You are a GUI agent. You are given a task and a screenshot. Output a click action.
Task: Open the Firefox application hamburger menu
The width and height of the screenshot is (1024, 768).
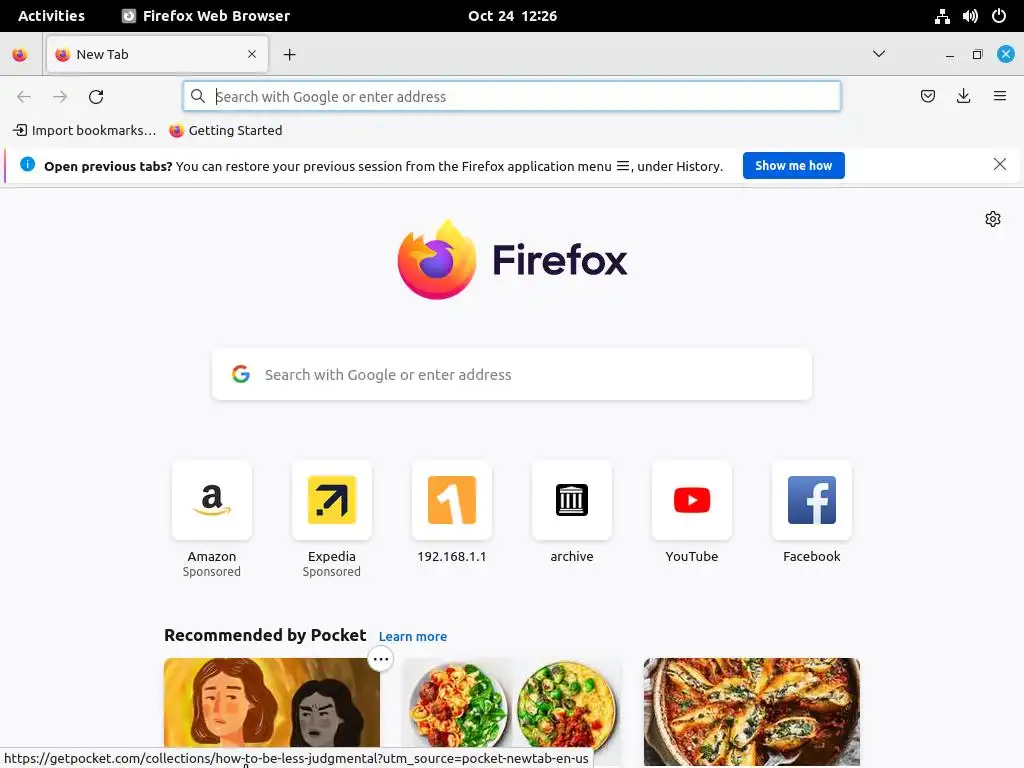tap(999, 96)
